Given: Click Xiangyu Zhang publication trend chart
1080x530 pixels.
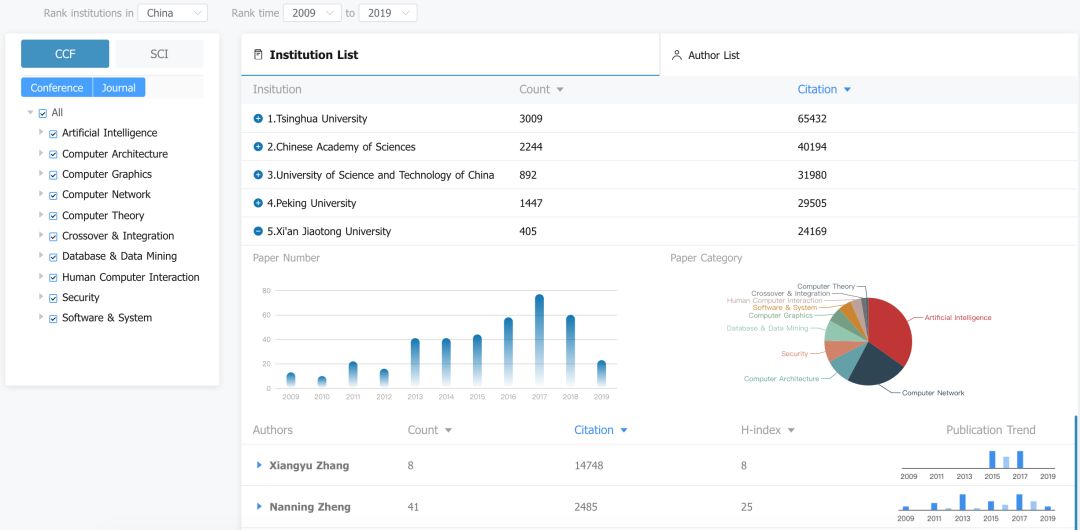Looking at the screenshot, I should (x=977, y=465).
